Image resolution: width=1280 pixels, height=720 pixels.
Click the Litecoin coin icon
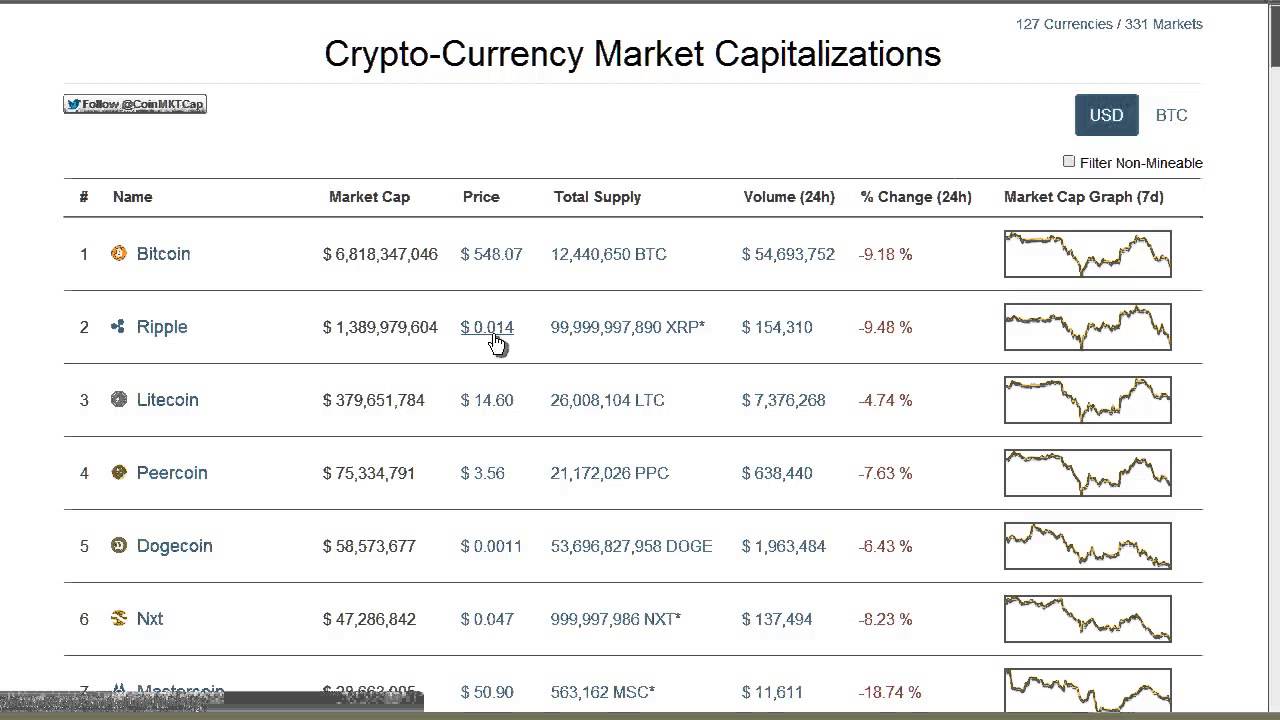(x=119, y=400)
